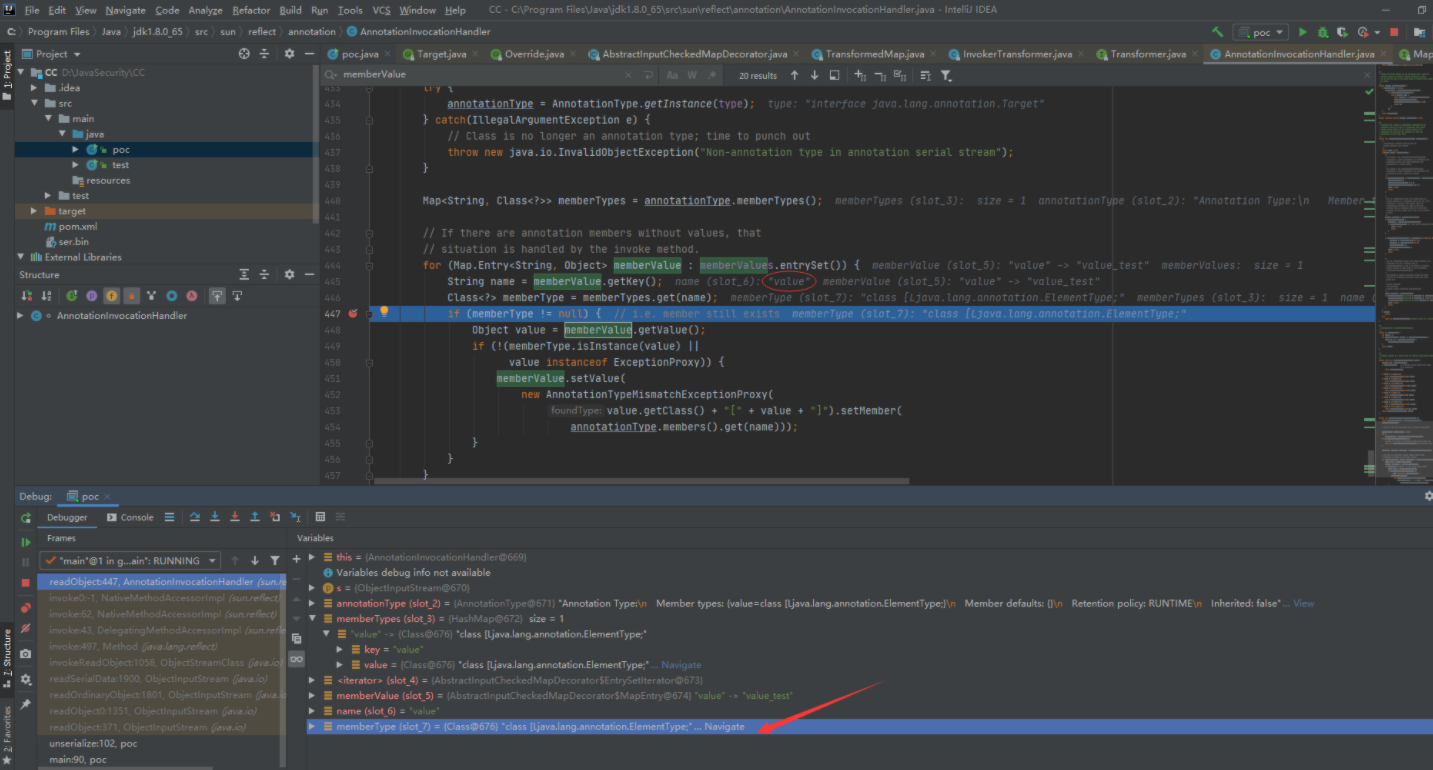Pin the debug tab with pin icon

tap(26, 704)
